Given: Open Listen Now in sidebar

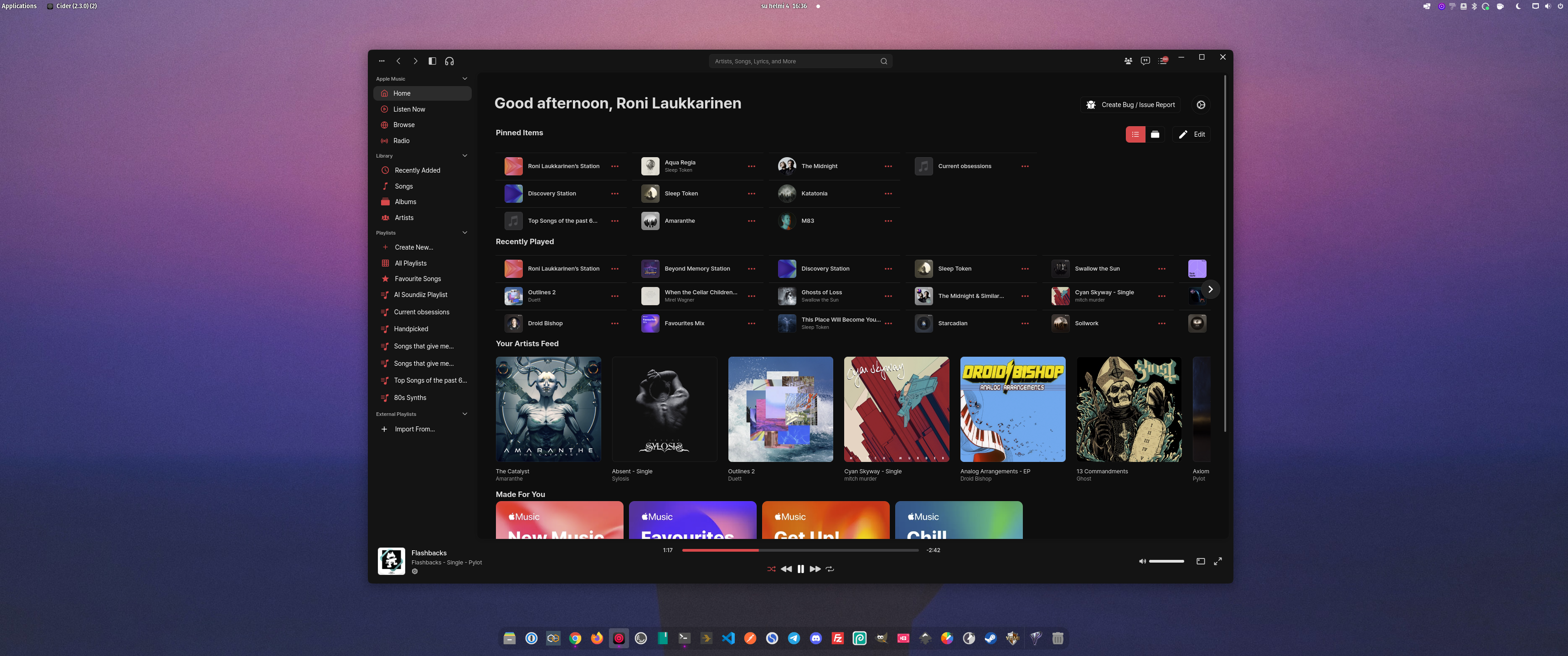Looking at the screenshot, I should click(409, 109).
